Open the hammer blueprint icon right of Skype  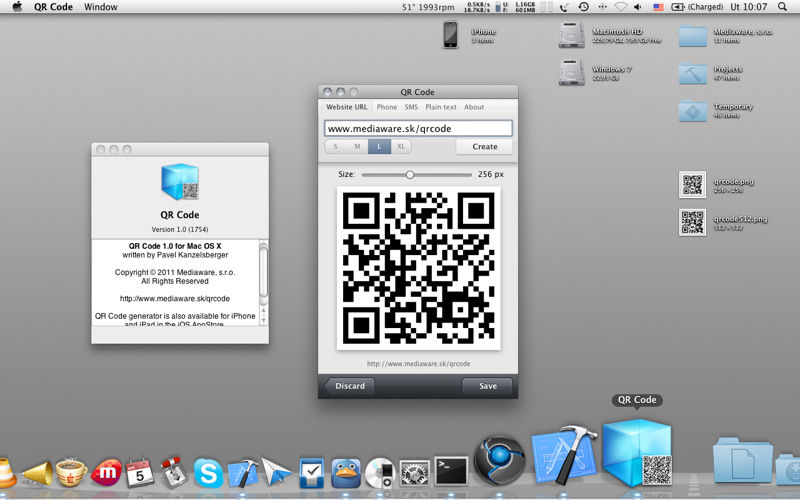click(243, 472)
